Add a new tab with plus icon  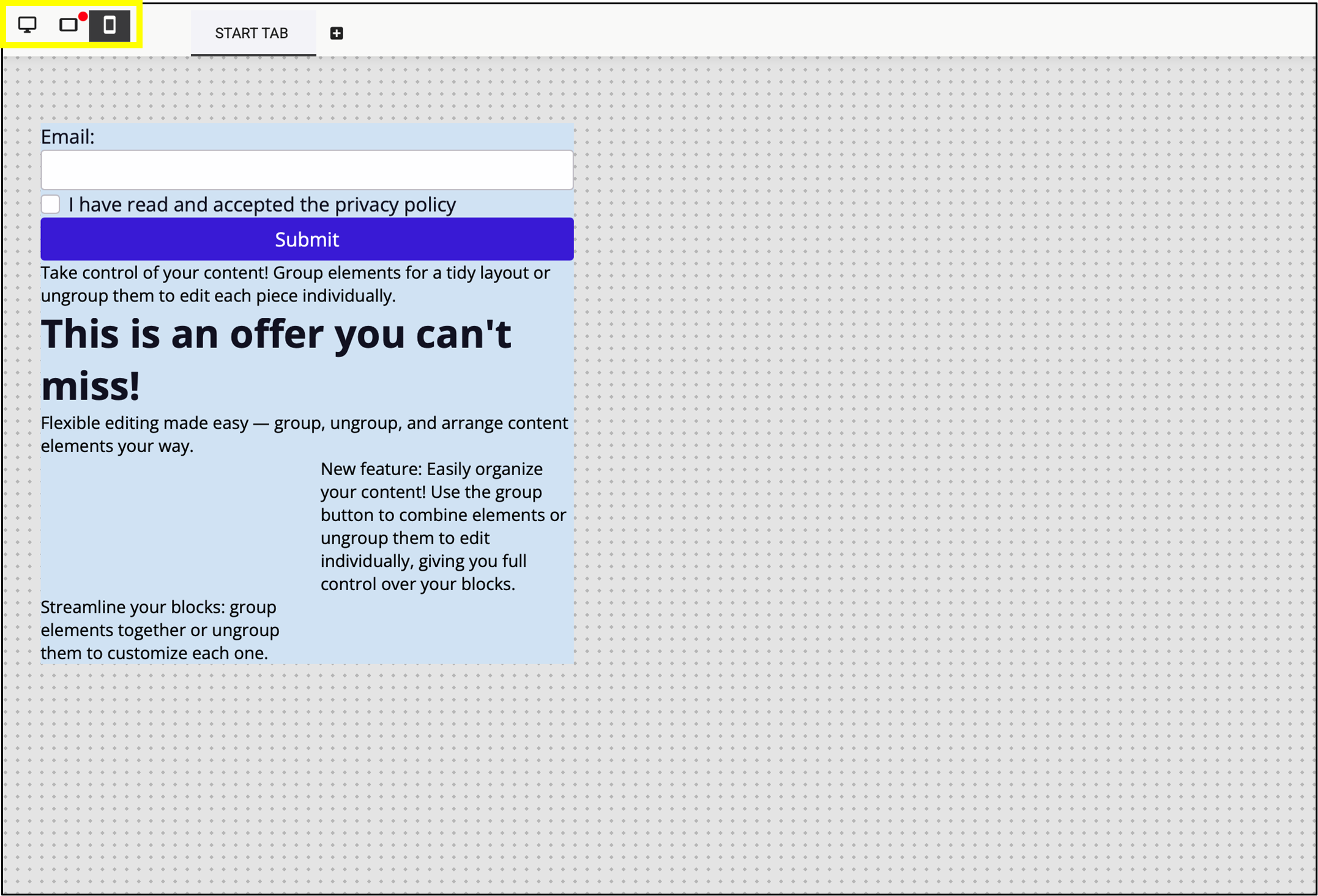tap(337, 33)
